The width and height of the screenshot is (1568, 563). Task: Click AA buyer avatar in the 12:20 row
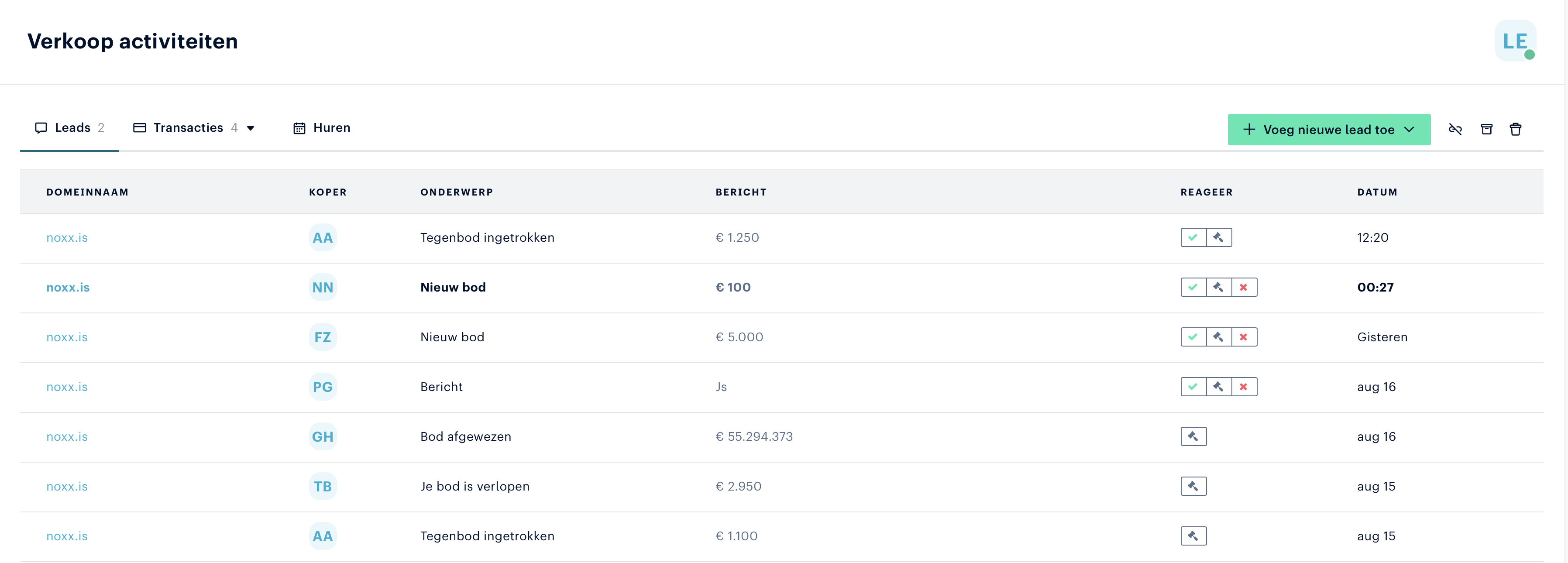323,238
